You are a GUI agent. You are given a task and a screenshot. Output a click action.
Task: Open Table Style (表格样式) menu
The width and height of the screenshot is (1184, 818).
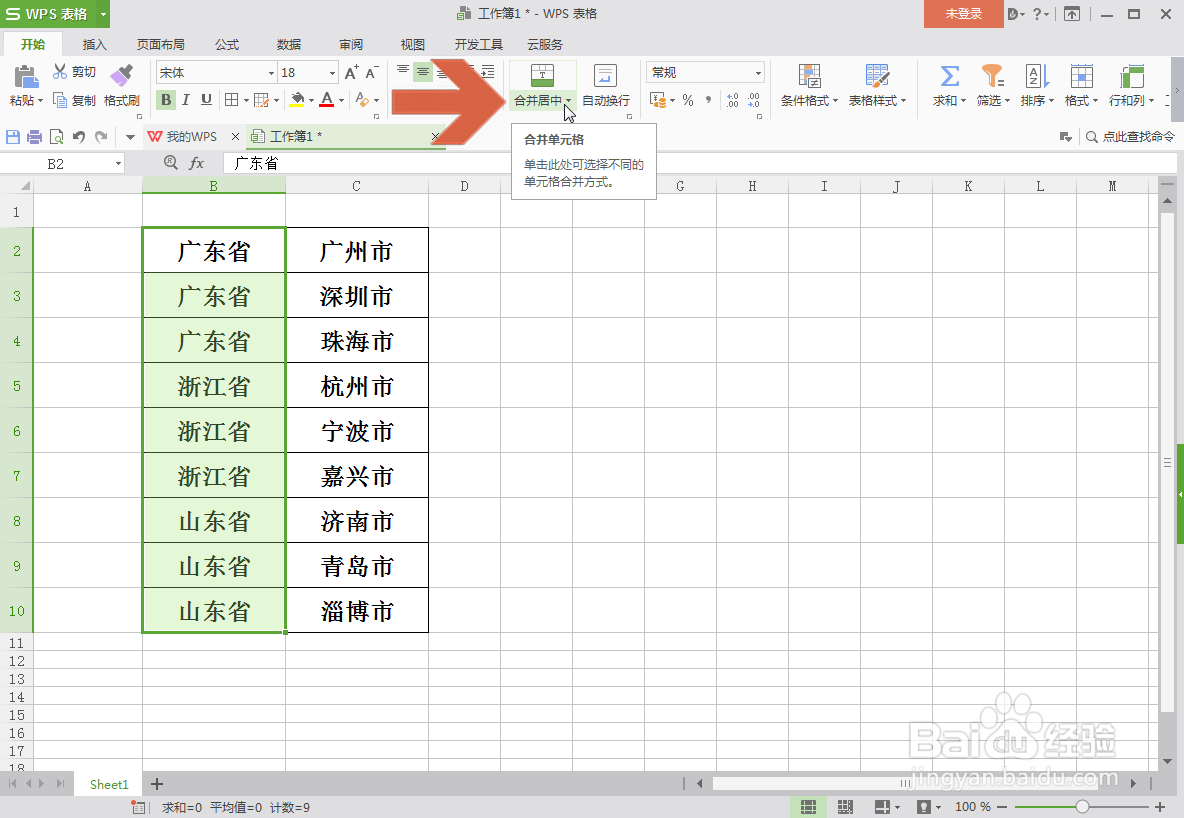pyautogui.click(x=877, y=85)
